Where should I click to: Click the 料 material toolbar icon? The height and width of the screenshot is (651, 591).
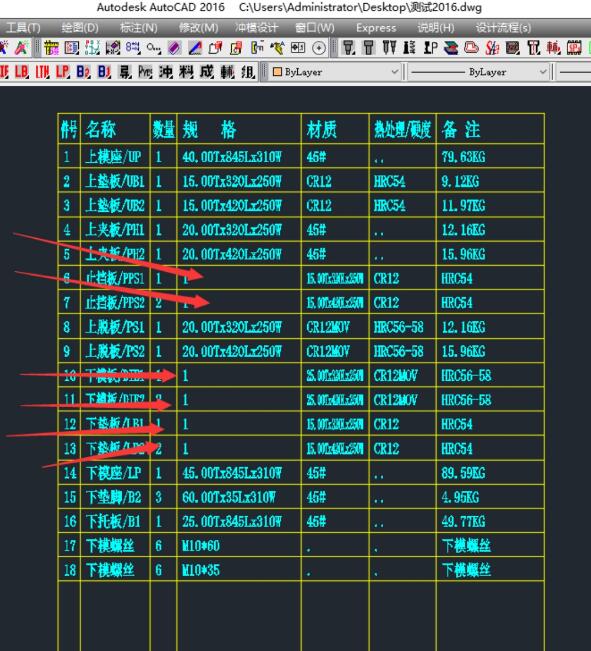(x=186, y=72)
